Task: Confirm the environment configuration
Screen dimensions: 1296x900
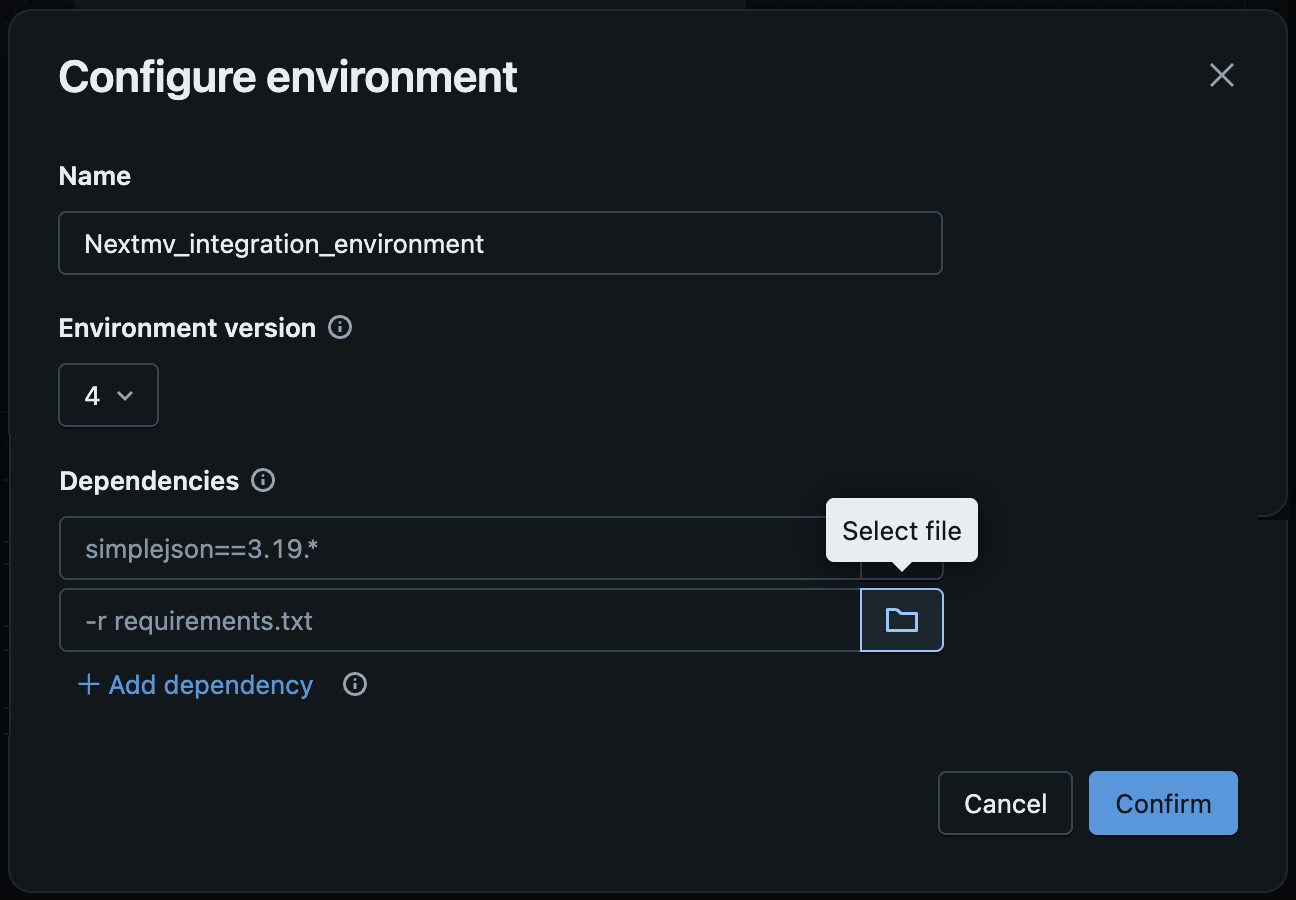Action: click(x=1162, y=803)
